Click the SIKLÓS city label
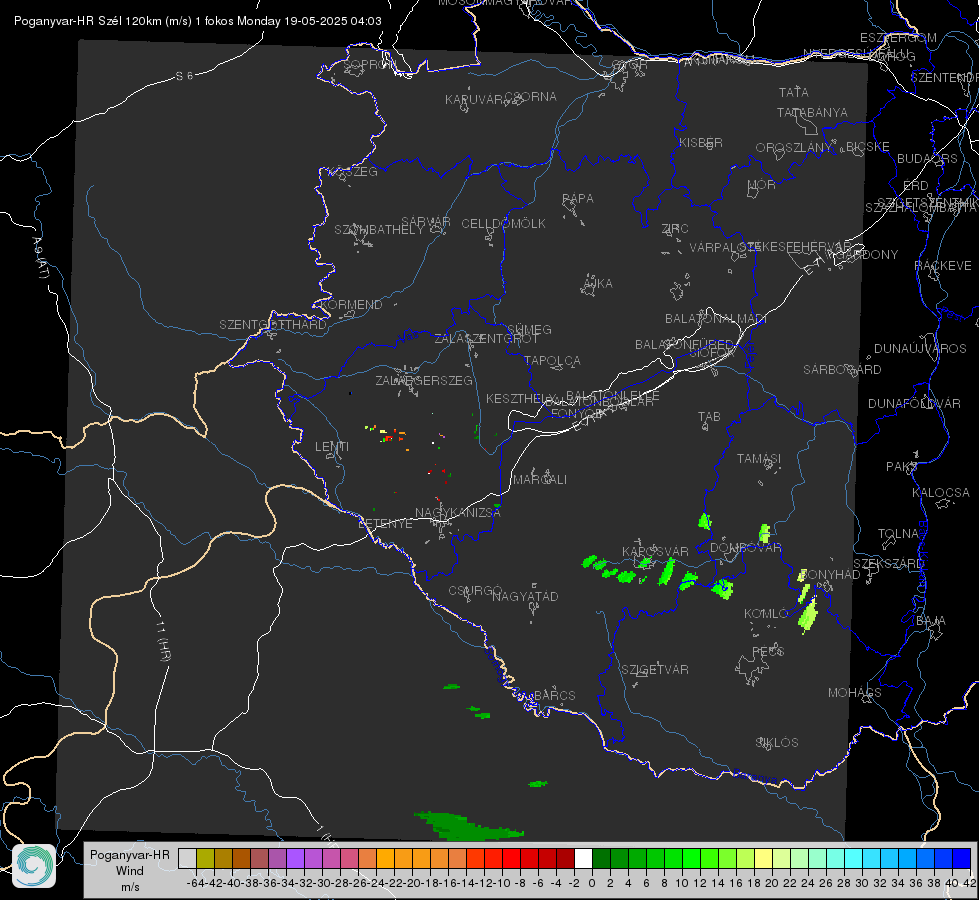The height and width of the screenshot is (900, 979). (777, 743)
